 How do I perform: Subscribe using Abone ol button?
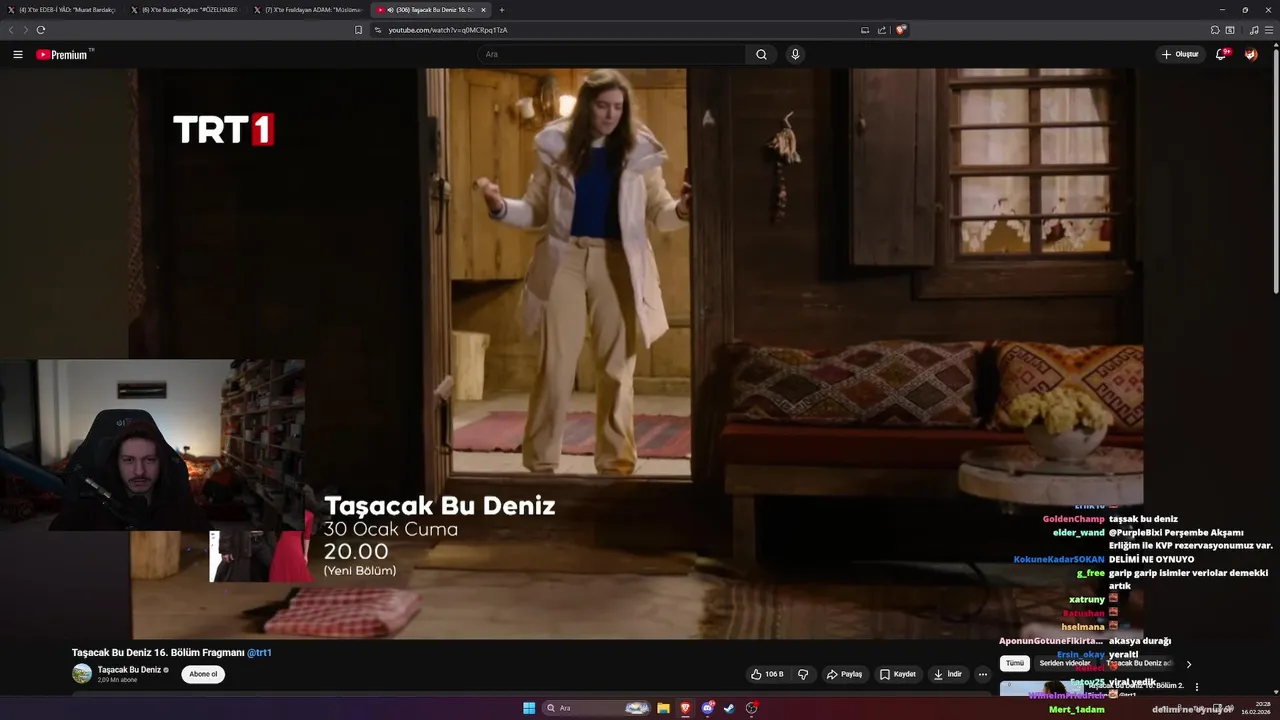pyautogui.click(x=203, y=674)
